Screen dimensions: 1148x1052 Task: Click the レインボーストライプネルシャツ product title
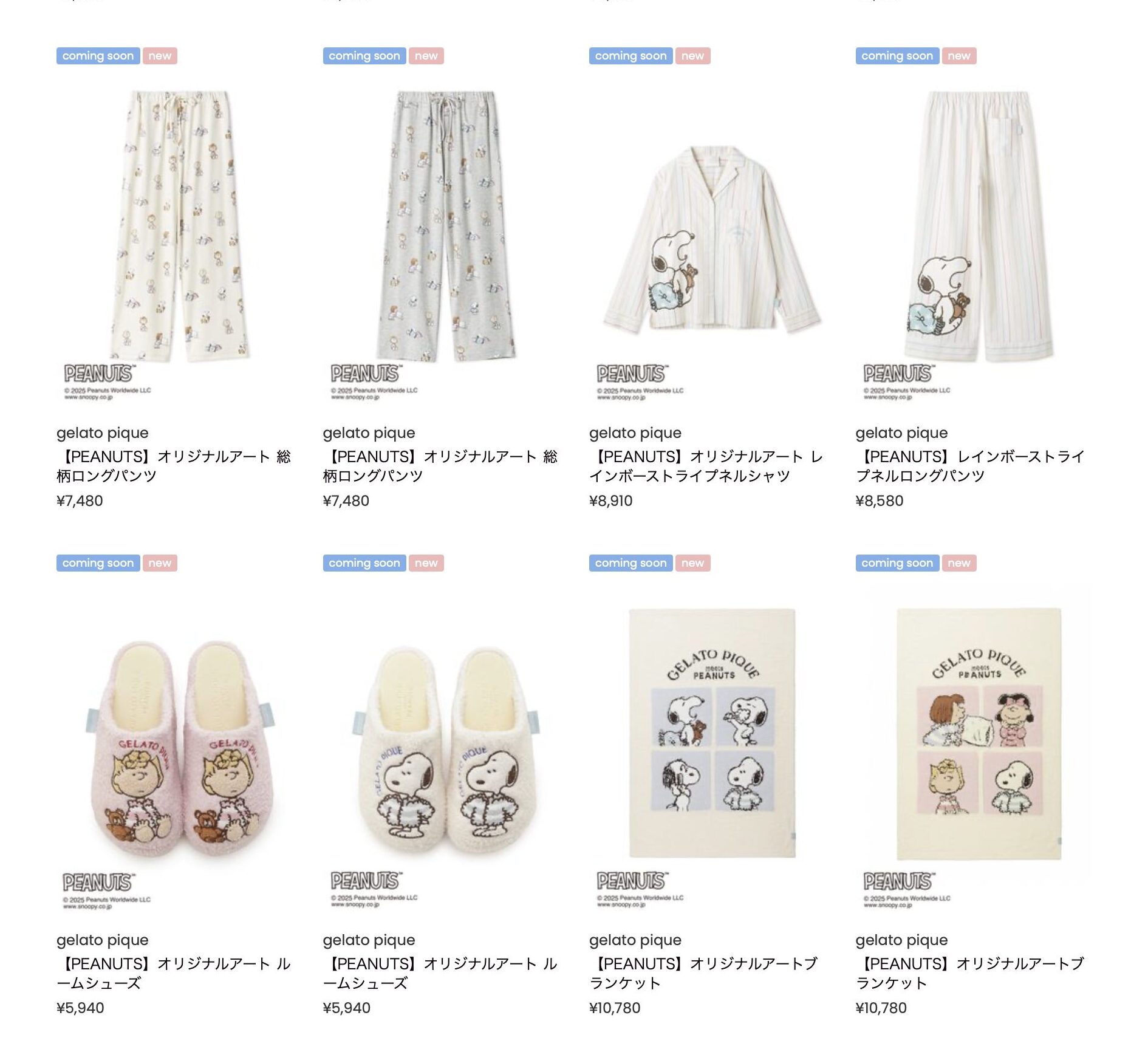pyautogui.click(x=706, y=466)
